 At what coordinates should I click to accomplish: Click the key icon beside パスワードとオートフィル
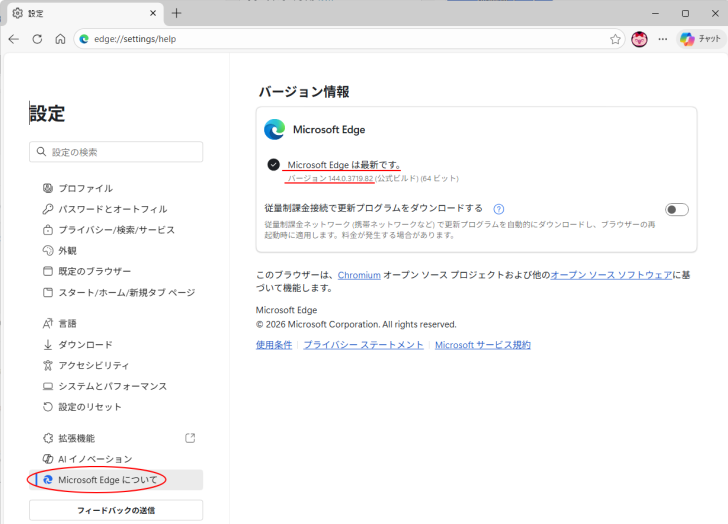[x=48, y=209]
